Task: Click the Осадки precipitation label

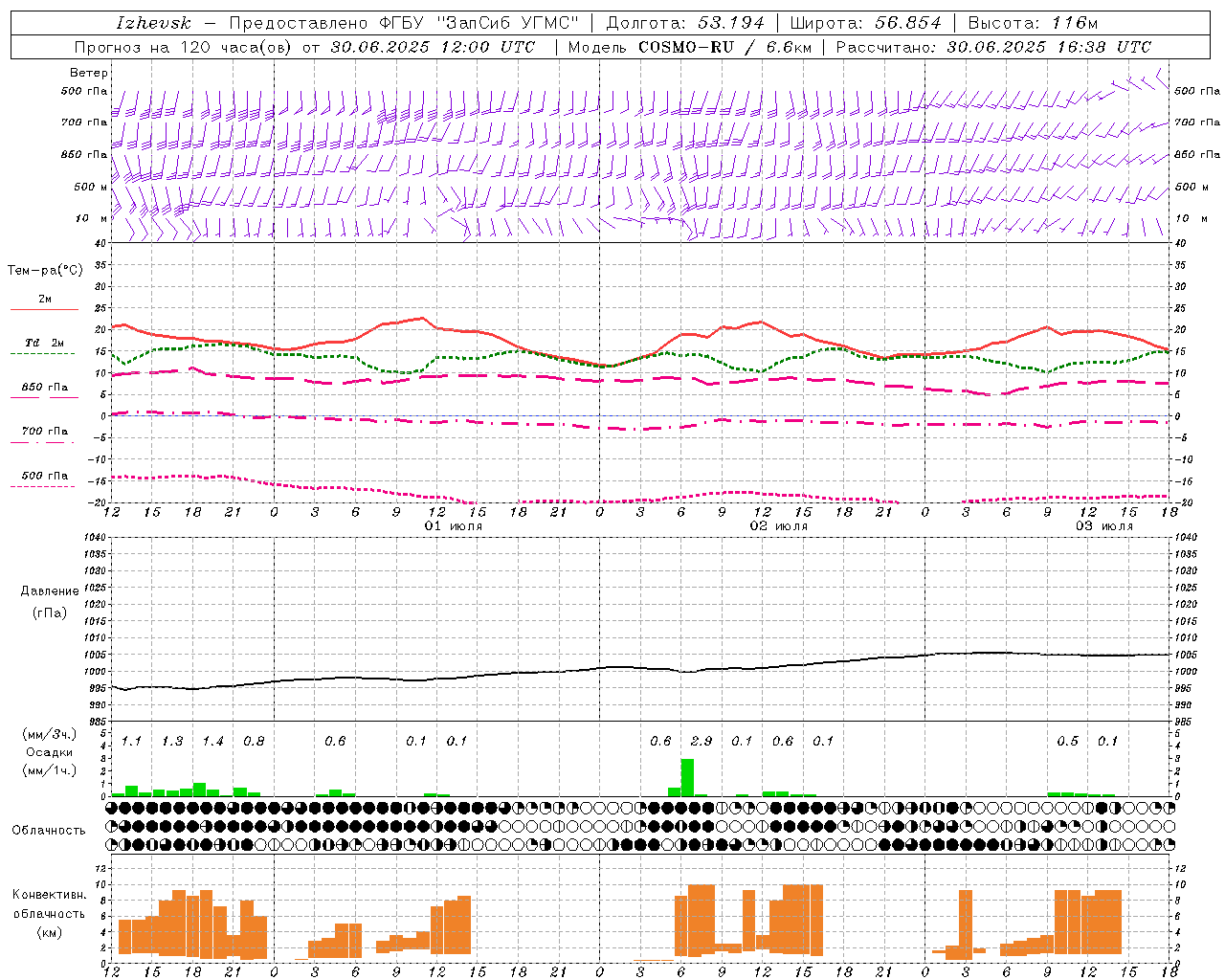Action: point(50,752)
